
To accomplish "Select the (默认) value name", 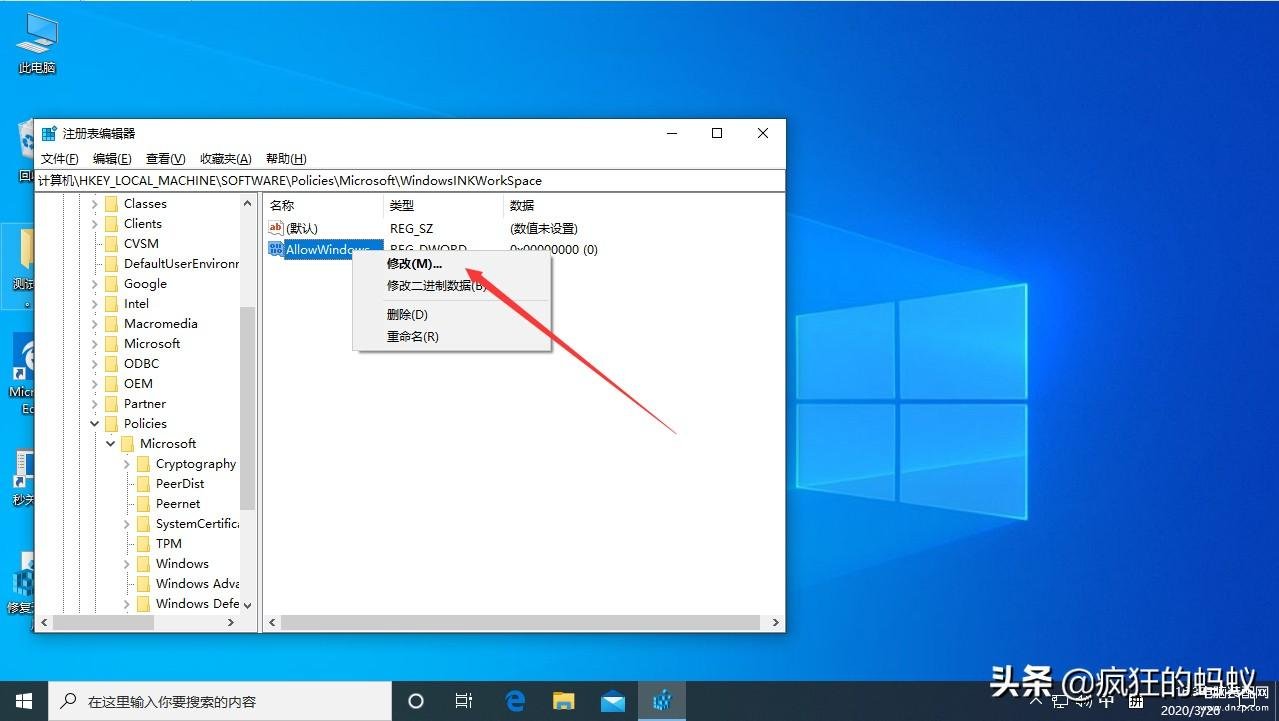I will click(302, 229).
